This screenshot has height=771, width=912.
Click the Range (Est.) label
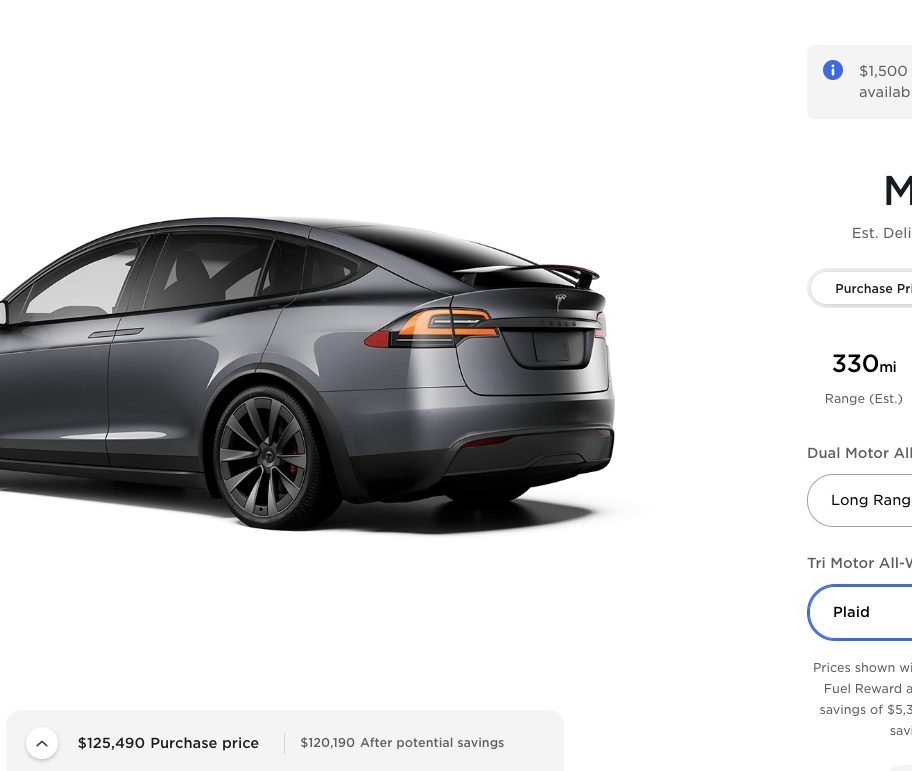click(864, 399)
